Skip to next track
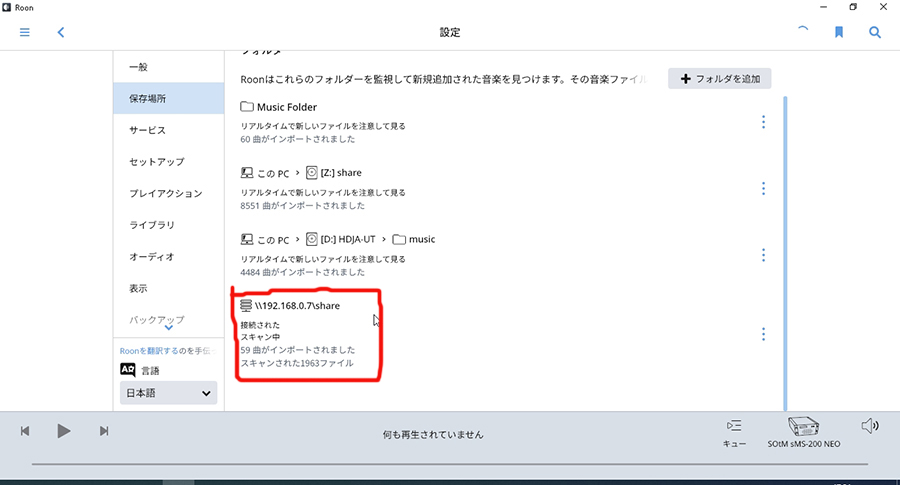Image resolution: width=900 pixels, height=485 pixels. (104, 431)
